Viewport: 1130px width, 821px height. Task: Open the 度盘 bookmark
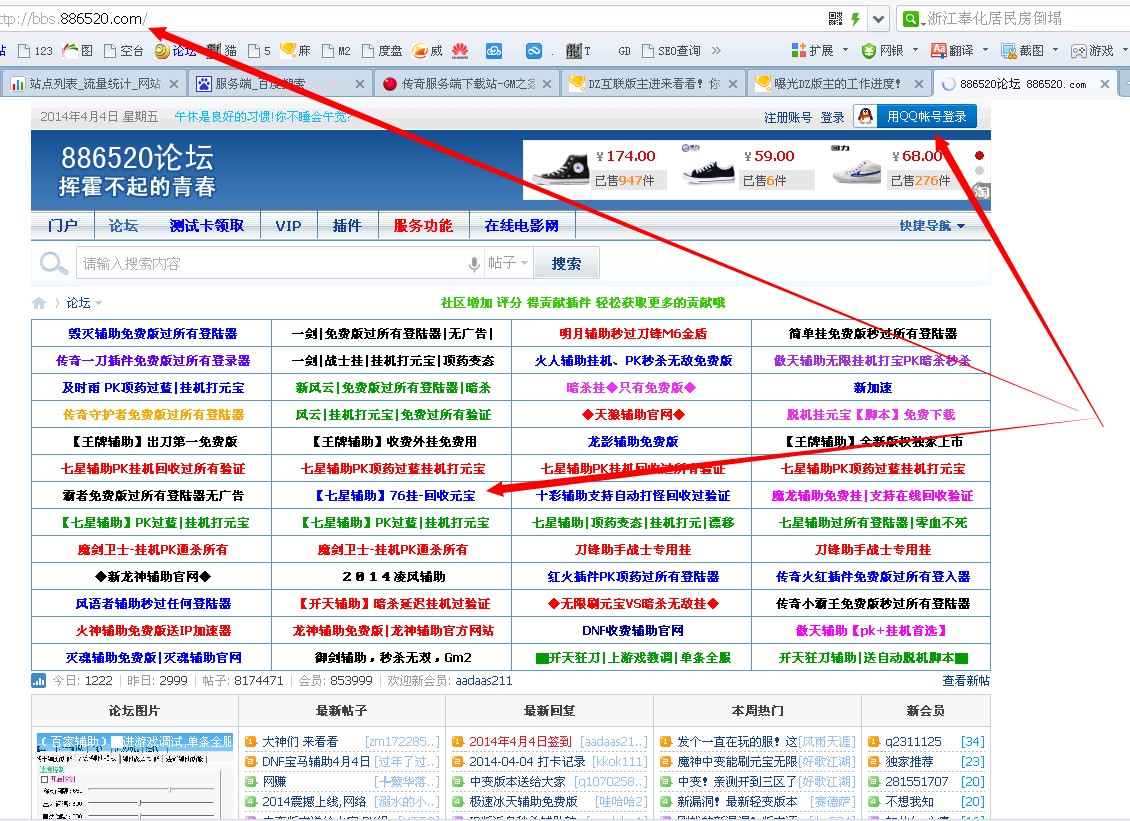pos(383,50)
